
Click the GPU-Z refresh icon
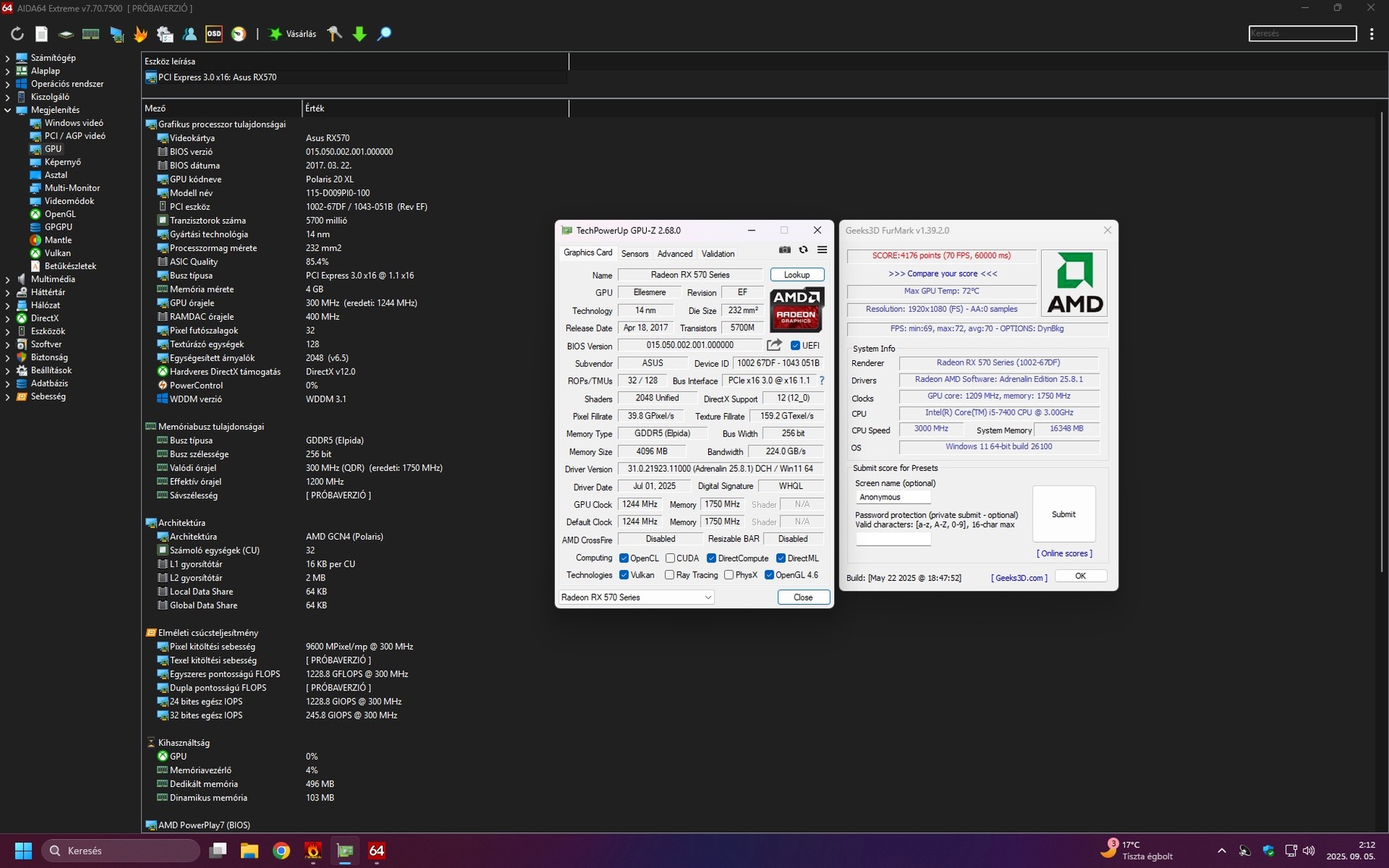(803, 250)
